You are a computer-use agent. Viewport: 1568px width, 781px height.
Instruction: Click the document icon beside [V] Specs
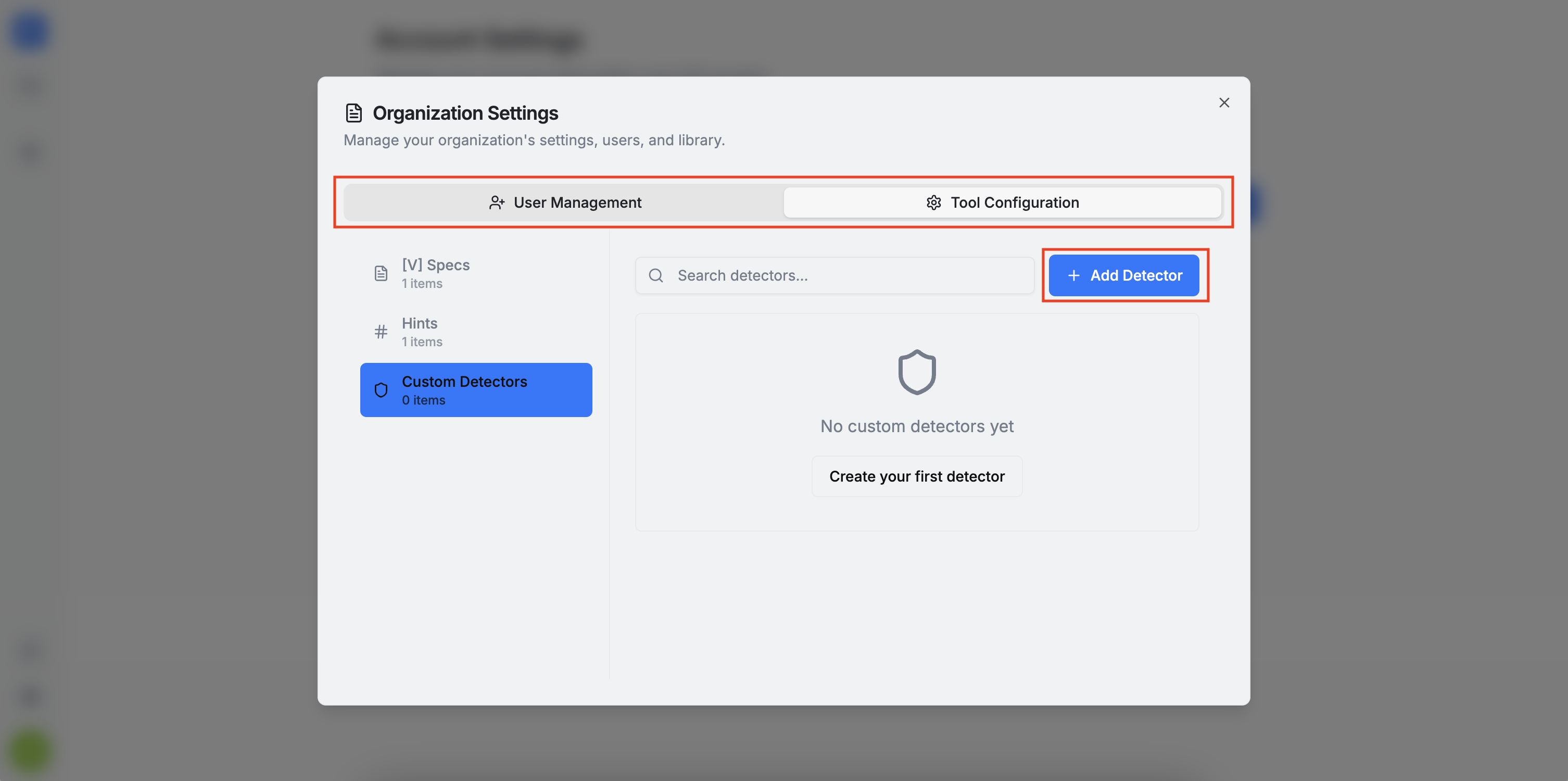tap(381, 273)
